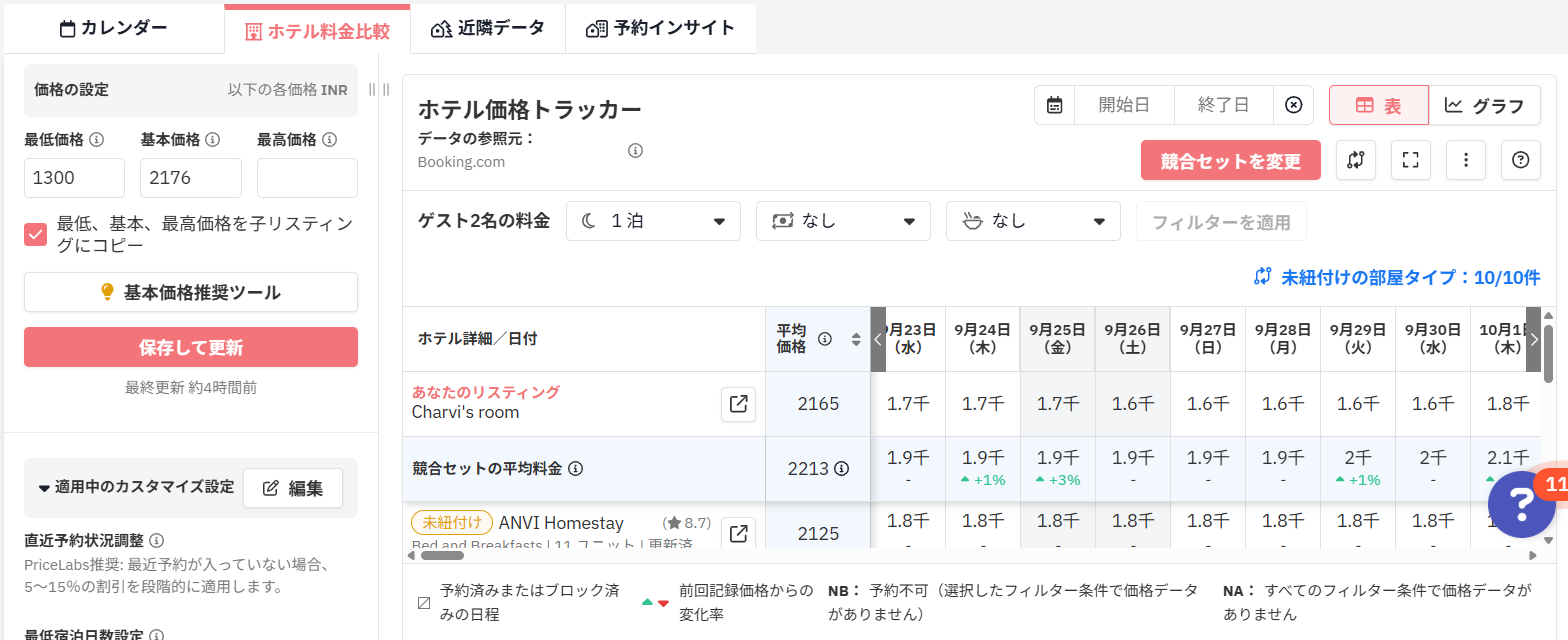
Task: Switch to the 近隣データ tab
Action: [488, 28]
